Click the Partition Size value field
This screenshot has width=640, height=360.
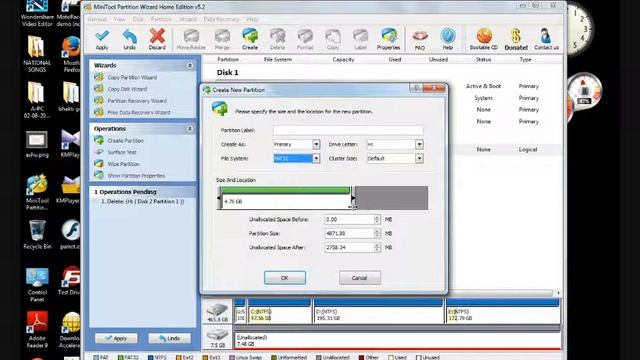click(349, 233)
